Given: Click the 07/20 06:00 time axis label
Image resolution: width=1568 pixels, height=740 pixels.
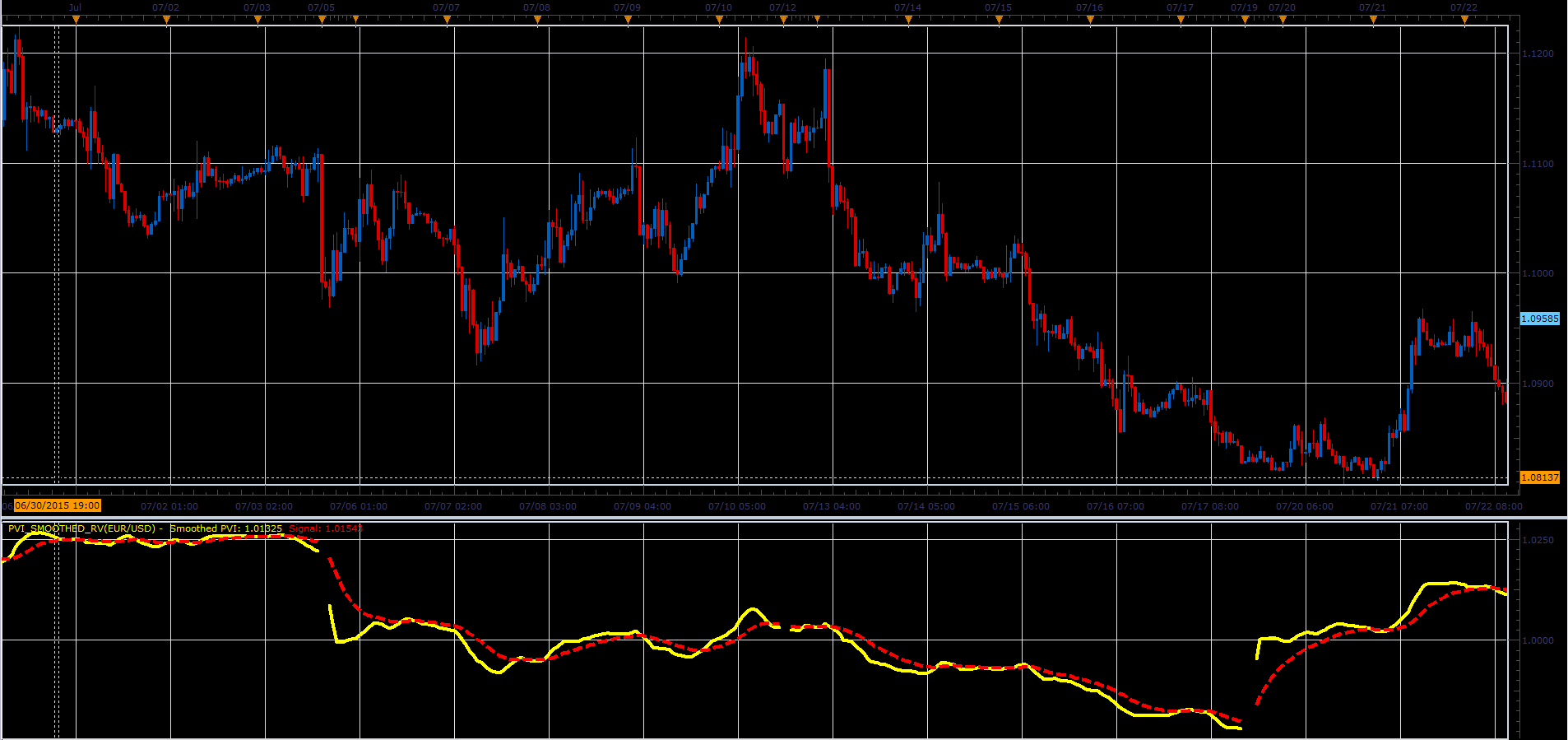Looking at the screenshot, I should 1305,506.
